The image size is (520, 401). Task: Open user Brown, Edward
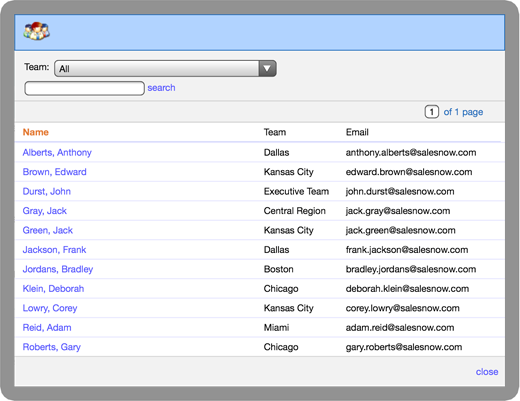[x=55, y=172]
